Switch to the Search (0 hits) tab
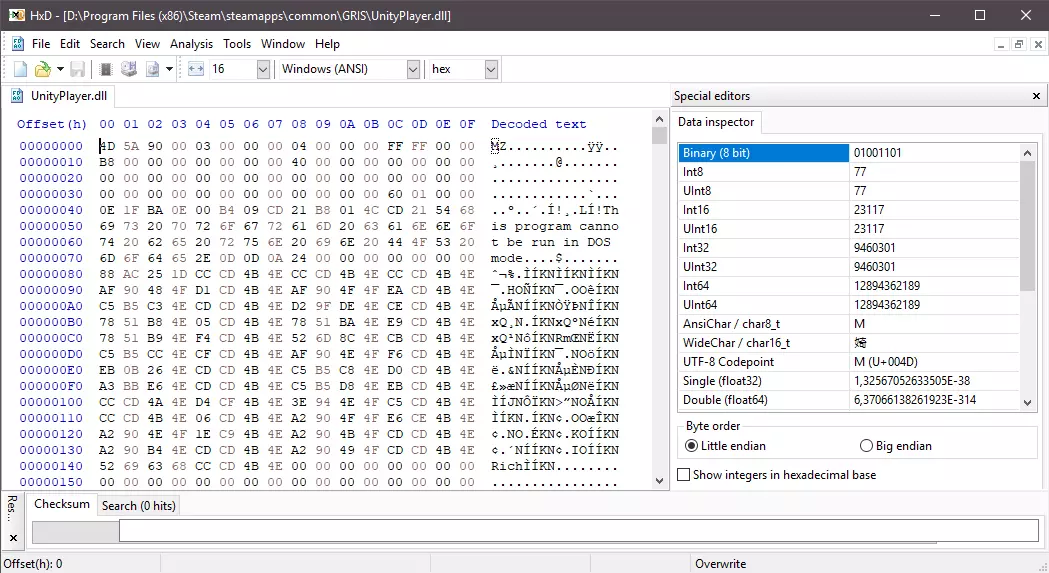Viewport: 1049px width, 573px height. [x=138, y=506]
